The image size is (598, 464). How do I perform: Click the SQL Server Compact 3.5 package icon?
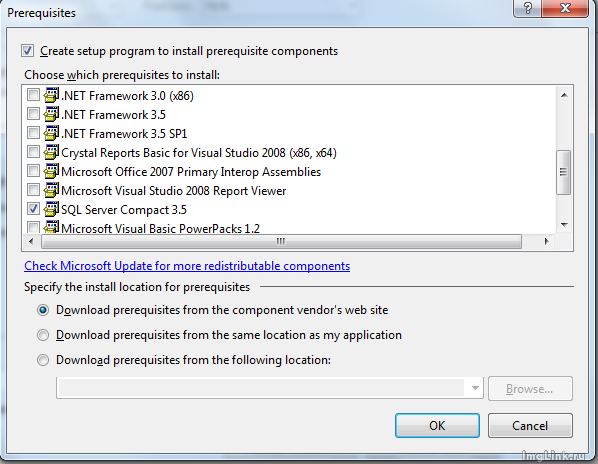pos(51,209)
